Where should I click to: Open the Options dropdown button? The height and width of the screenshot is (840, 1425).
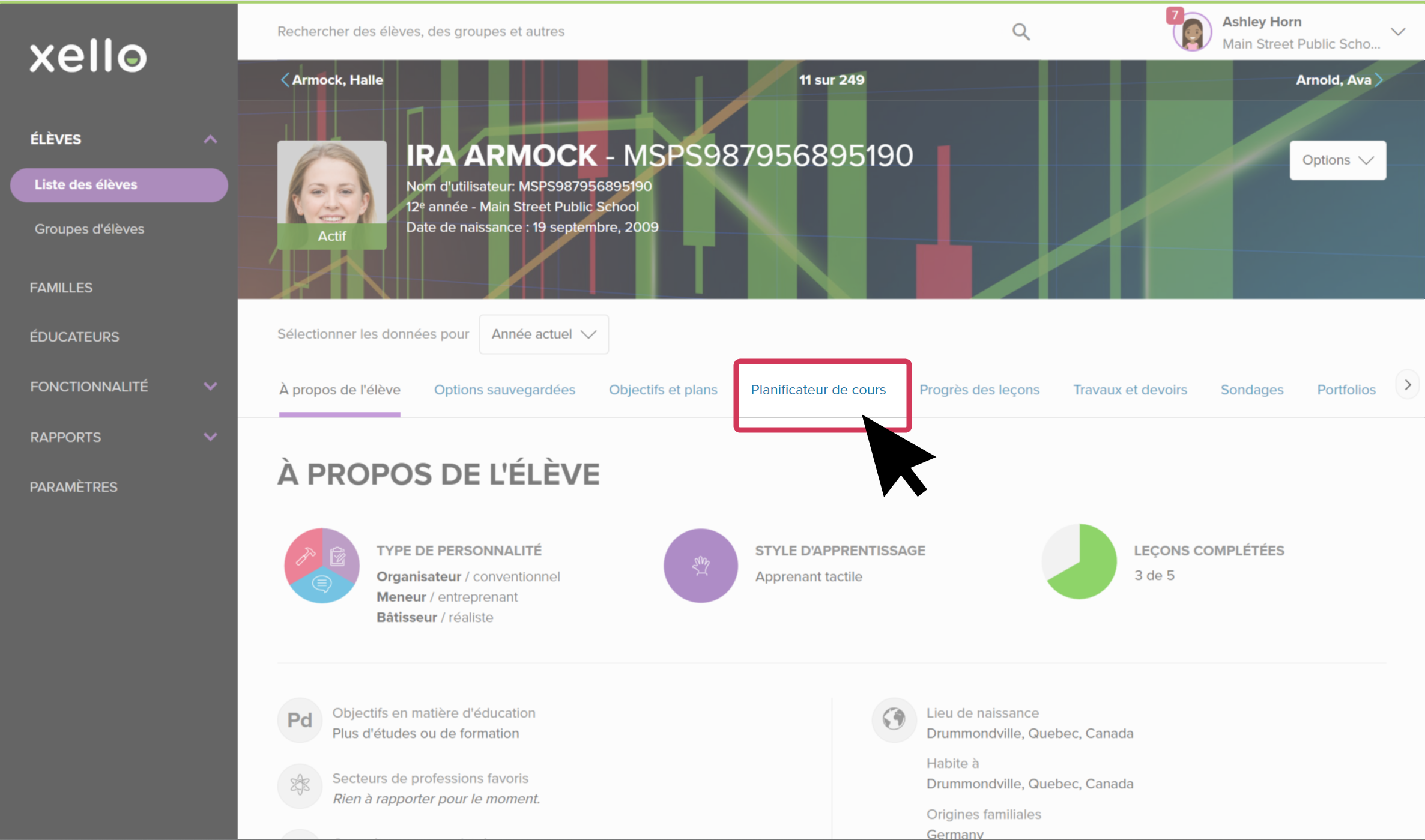tap(1337, 160)
